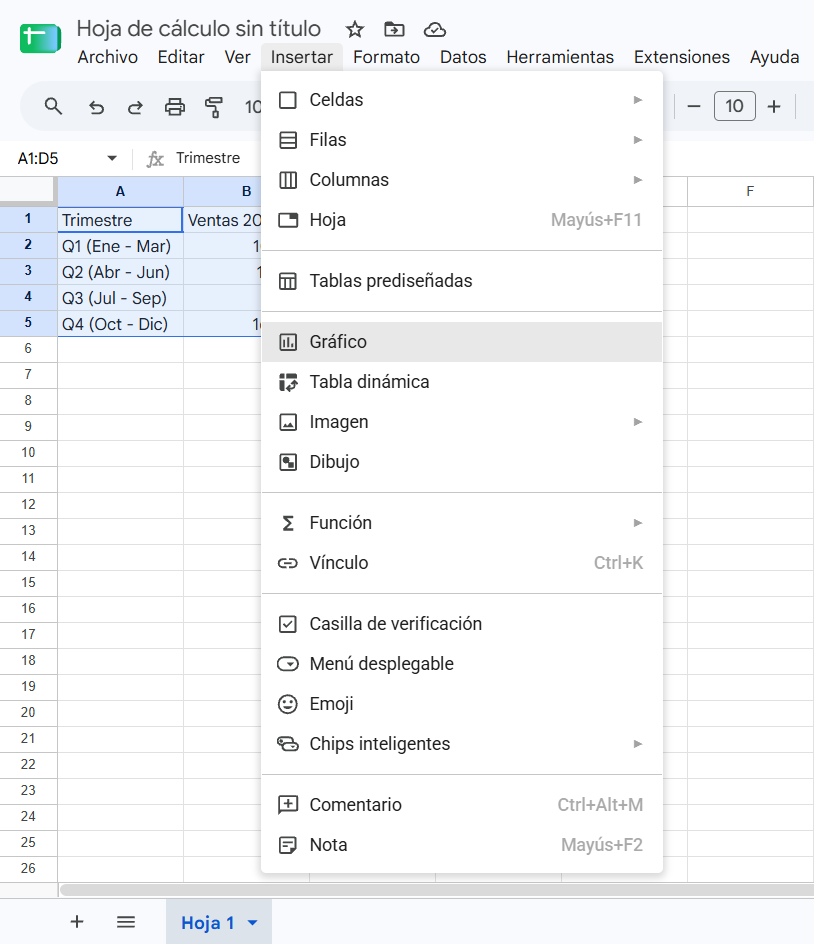Open the search menus magnifier icon

pos(54,107)
